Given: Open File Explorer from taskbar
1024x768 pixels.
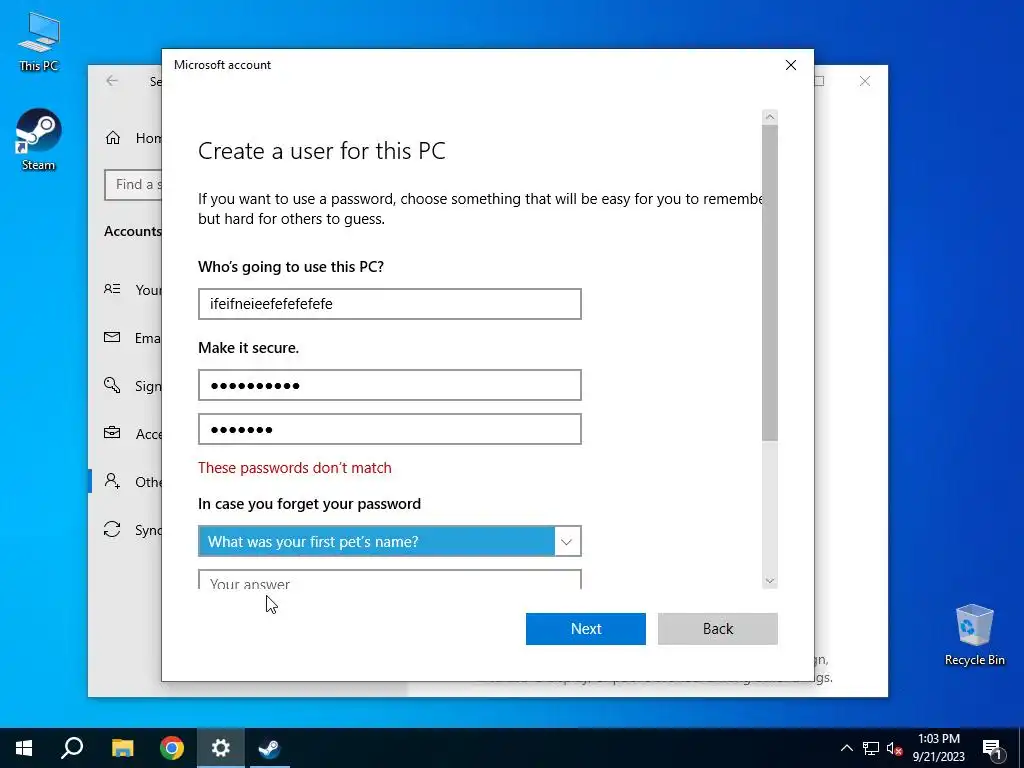Looking at the screenshot, I should coord(122,748).
